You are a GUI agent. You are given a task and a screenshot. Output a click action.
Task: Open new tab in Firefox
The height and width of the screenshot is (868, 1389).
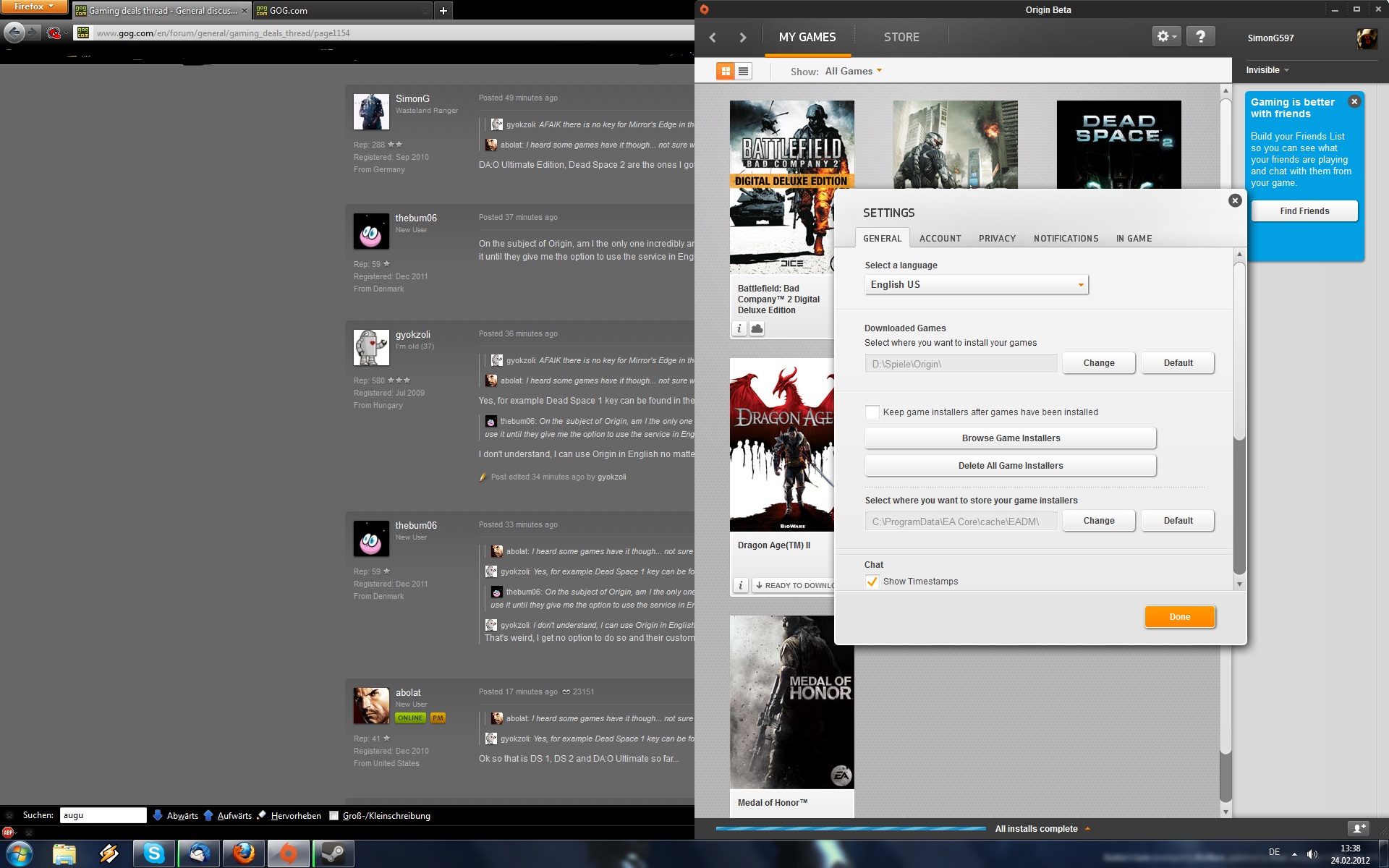443,10
